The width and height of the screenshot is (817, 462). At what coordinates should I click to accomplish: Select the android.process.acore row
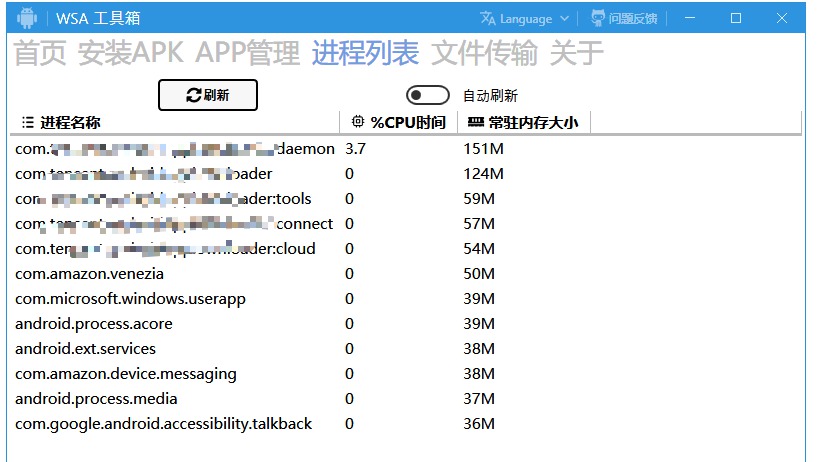(x=406, y=324)
